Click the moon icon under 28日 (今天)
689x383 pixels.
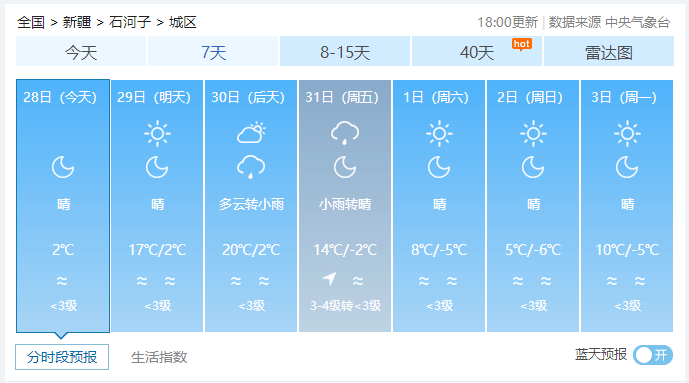[x=63, y=167]
